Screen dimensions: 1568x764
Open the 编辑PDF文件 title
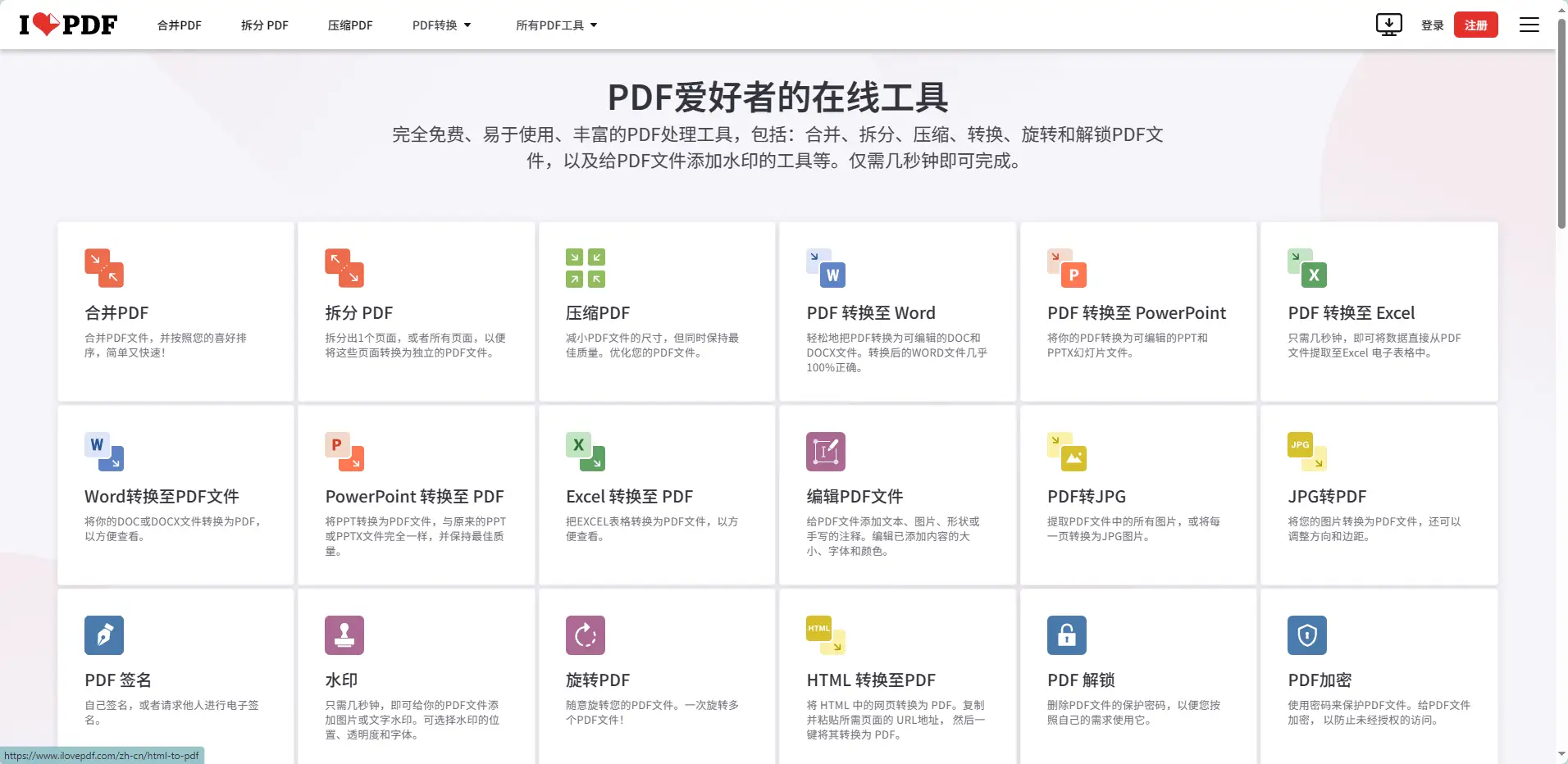[855, 497]
